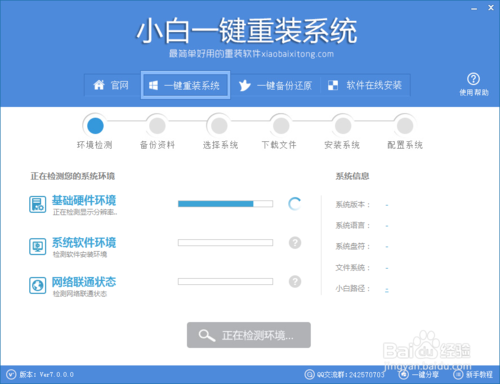
Task: Click 版本: Ver7.0.0.0 text
Action: click(x=47, y=375)
